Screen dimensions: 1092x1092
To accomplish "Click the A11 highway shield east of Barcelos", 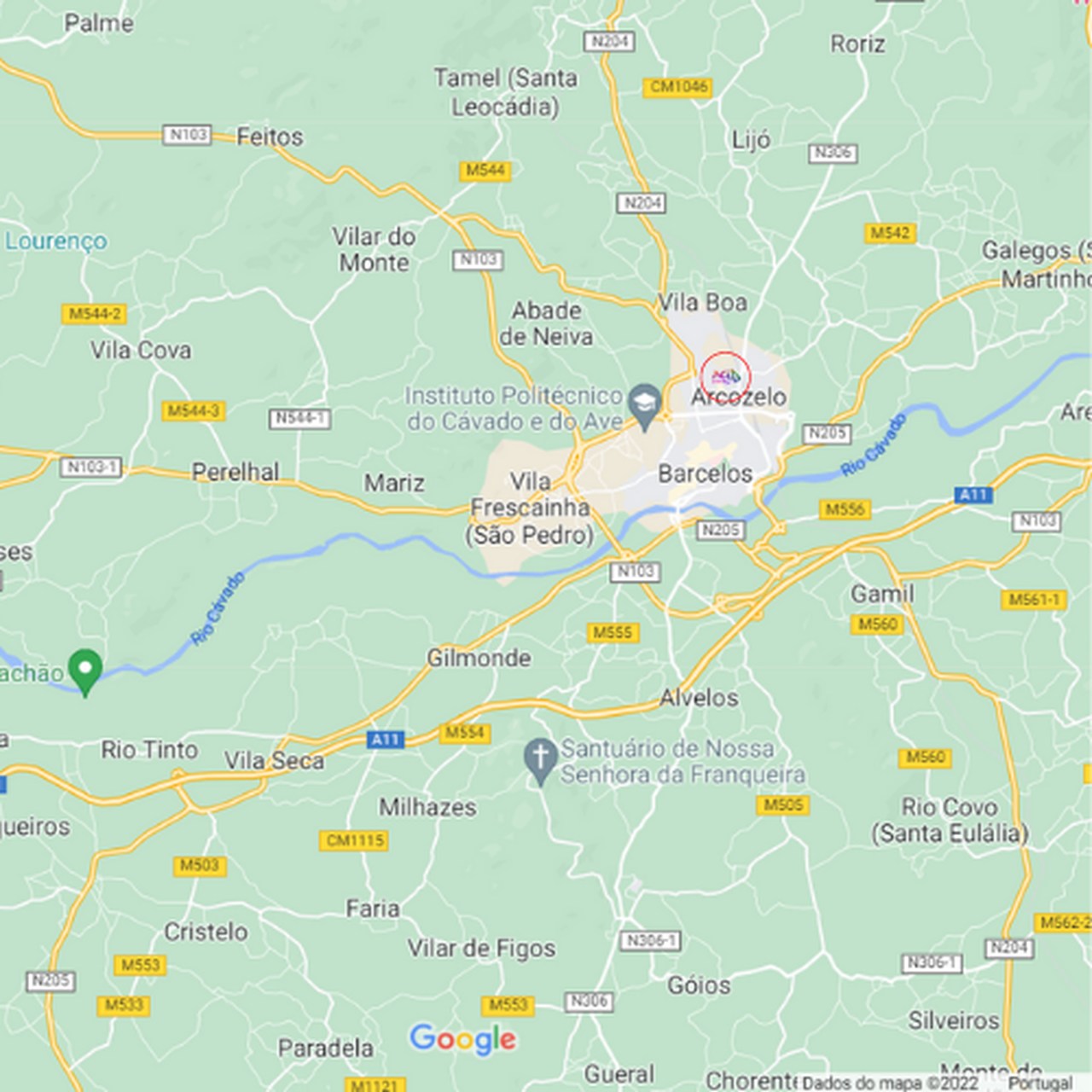I will [973, 495].
